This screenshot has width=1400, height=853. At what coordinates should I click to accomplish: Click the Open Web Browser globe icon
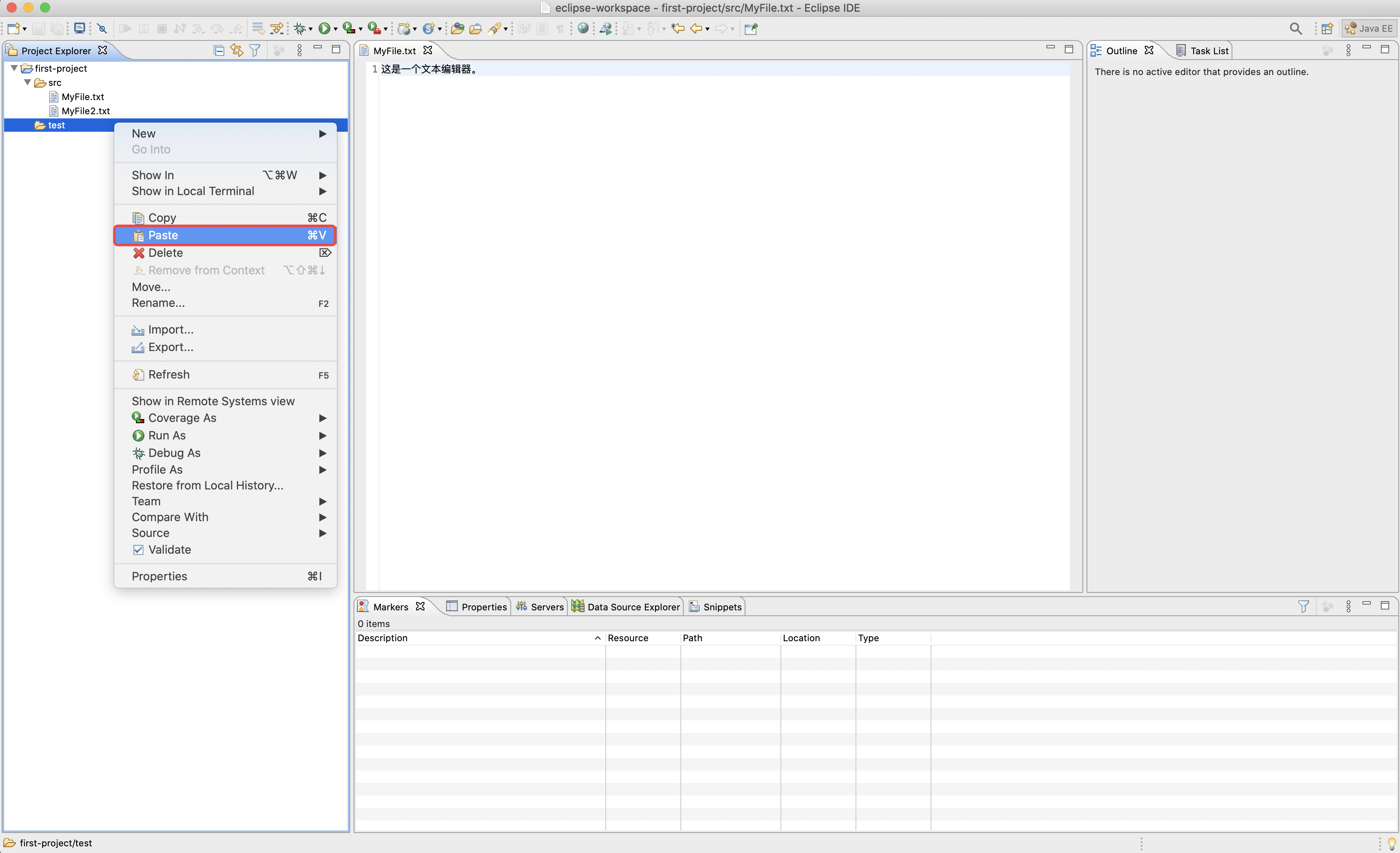tap(583, 28)
